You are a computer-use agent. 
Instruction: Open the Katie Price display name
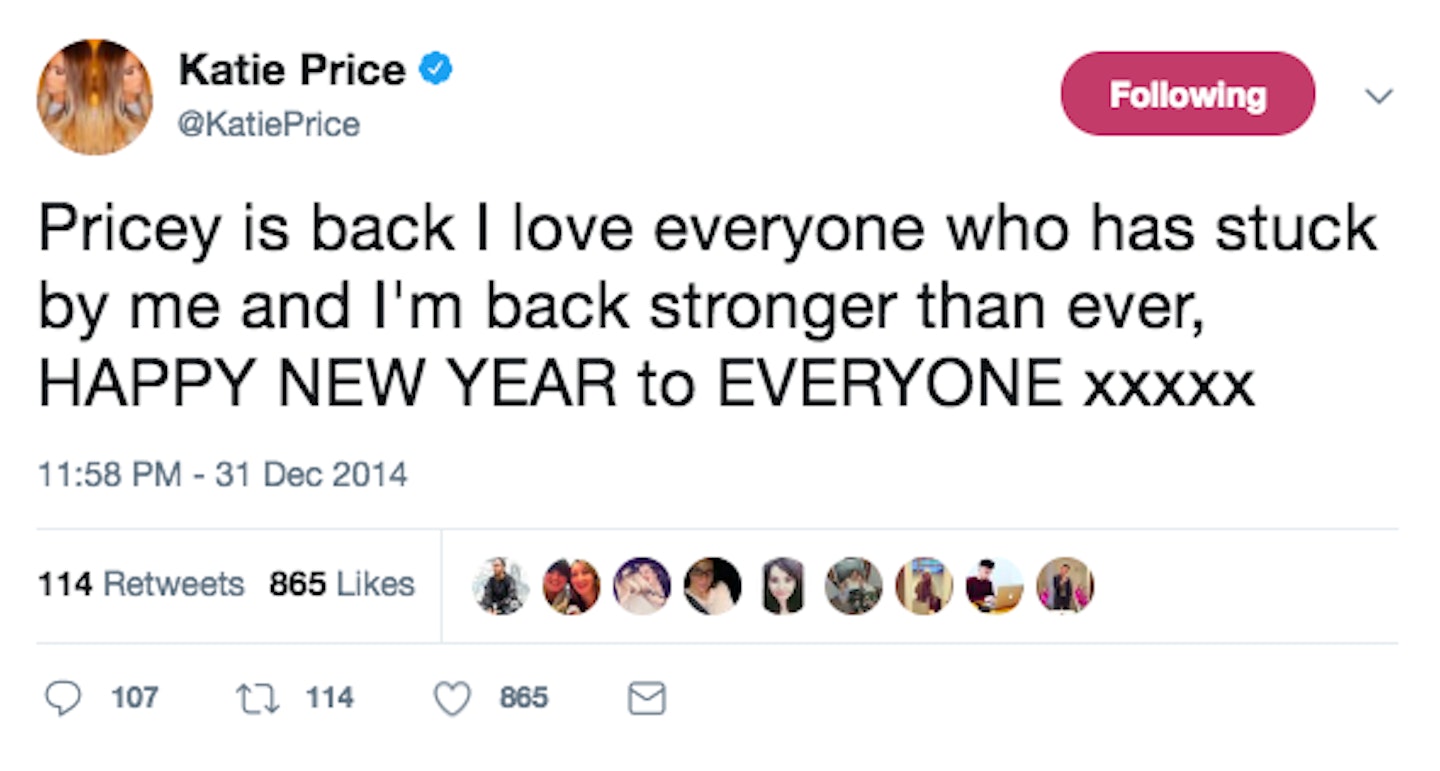(292, 69)
